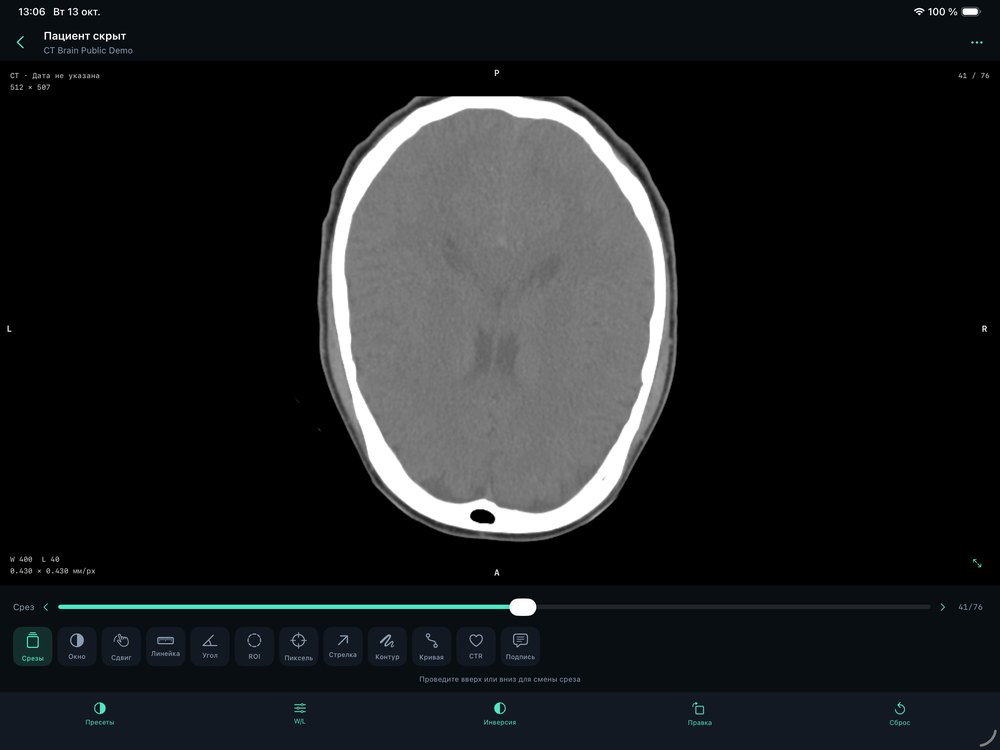Toggle Инверсия image inversion
Screen dimensions: 1000x750
[499, 714]
